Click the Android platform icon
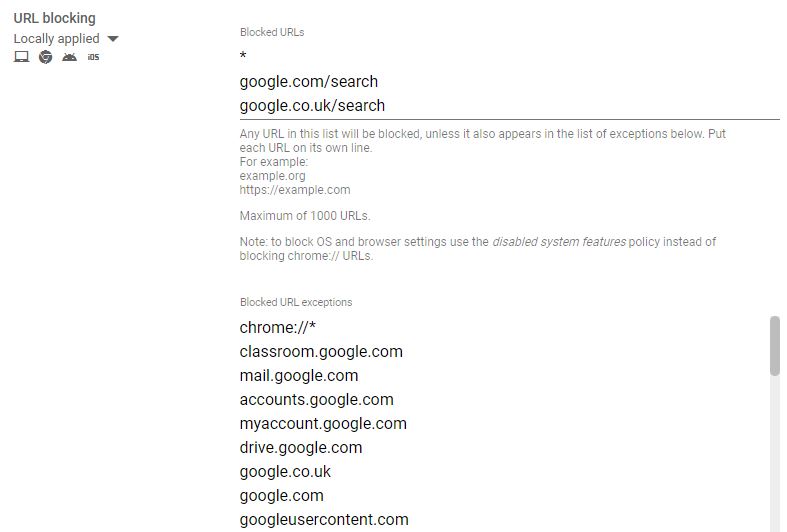Viewport: 787px width, 532px height. [x=69, y=57]
